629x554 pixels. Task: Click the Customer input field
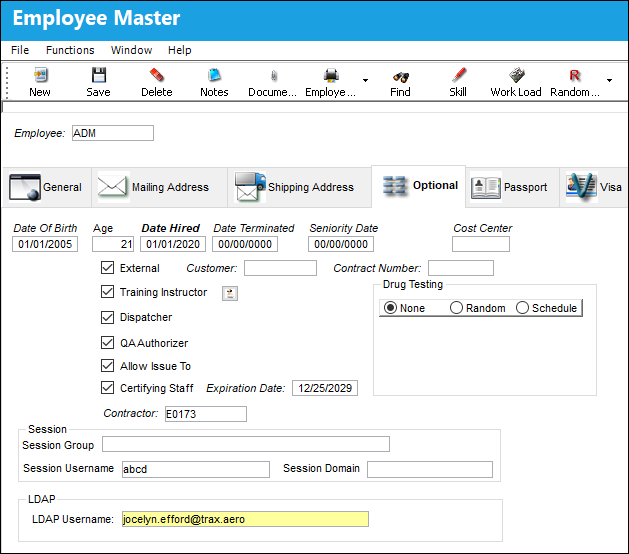coord(280,268)
